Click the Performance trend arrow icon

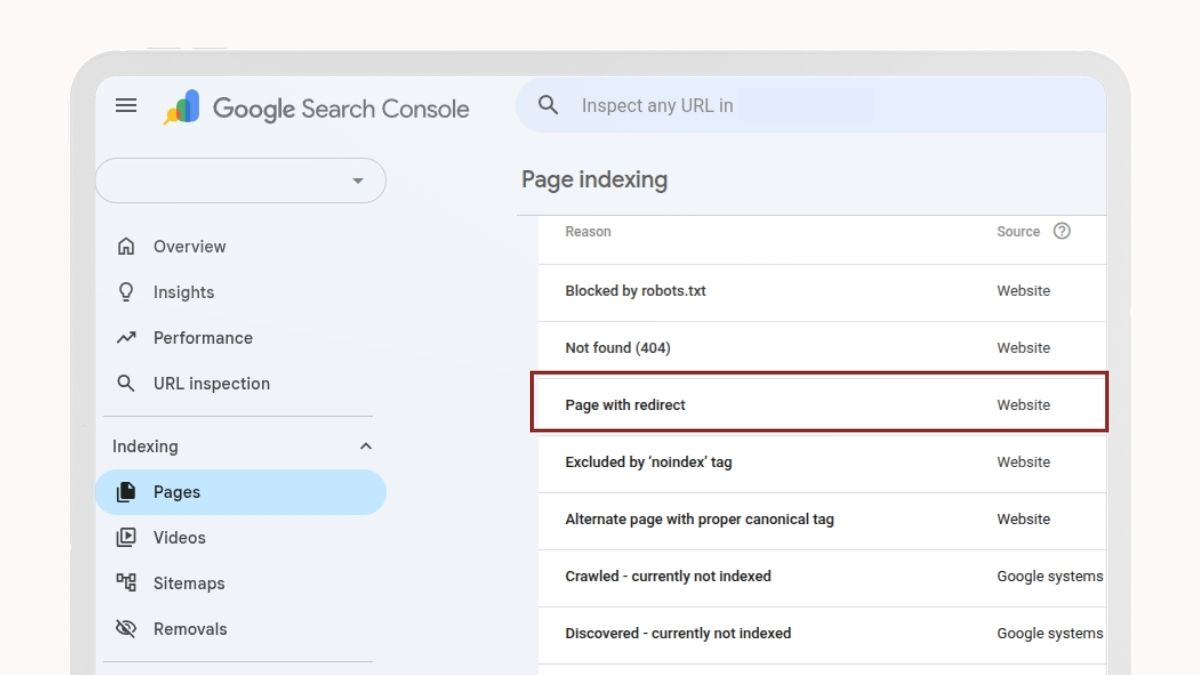(126, 338)
